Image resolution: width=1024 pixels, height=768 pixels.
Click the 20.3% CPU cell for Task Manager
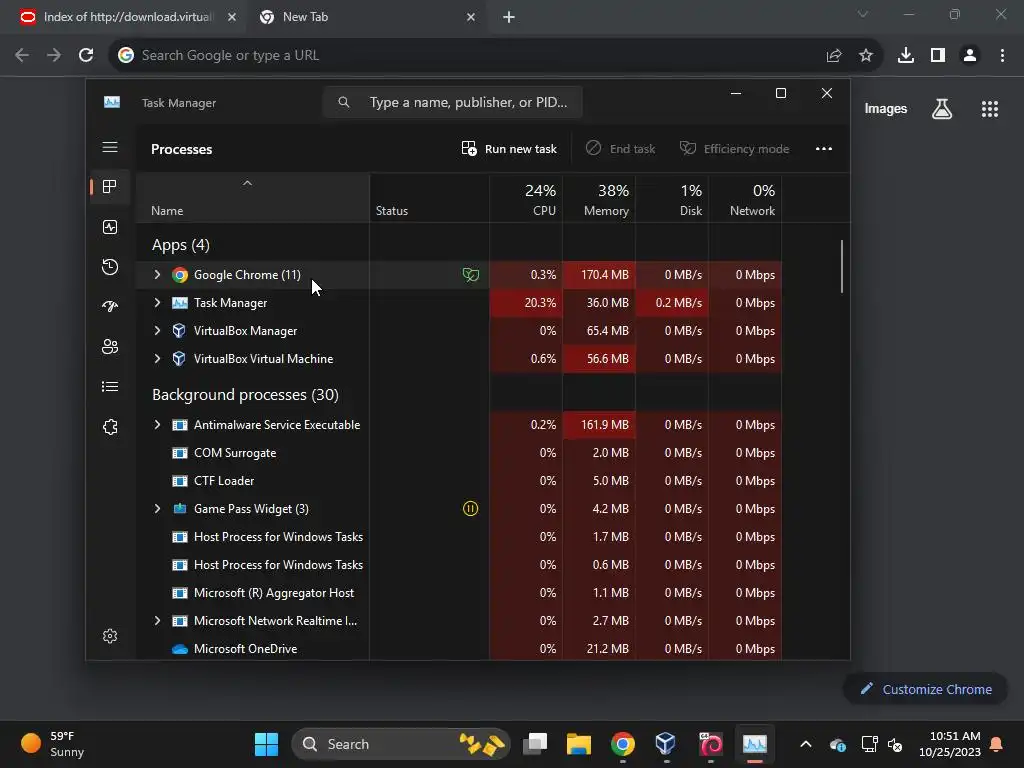(x=526, y=303)
